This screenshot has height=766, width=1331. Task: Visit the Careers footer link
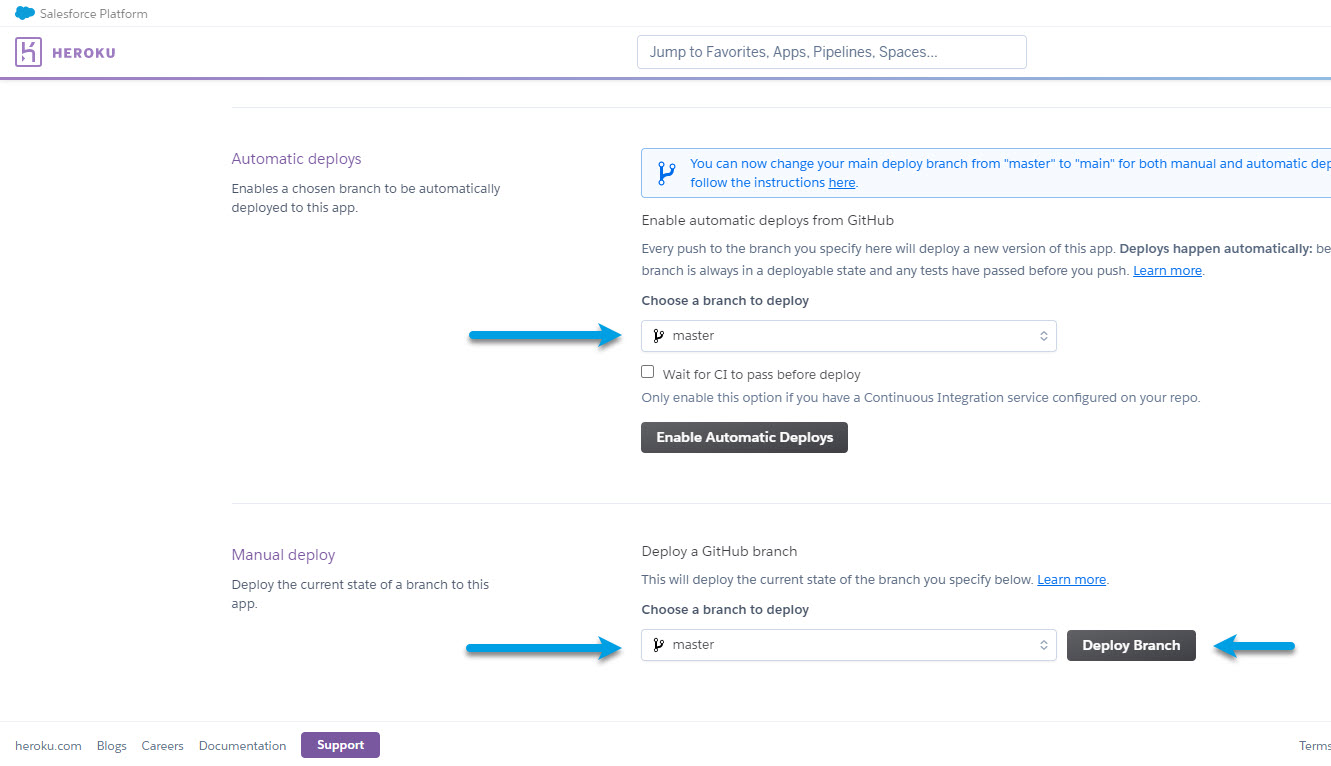(x=162, y=746)
